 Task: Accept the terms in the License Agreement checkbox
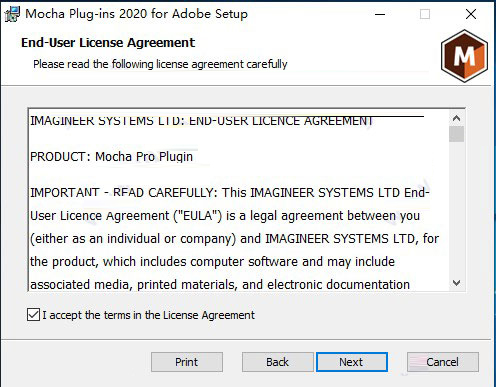click(x=33, y=315)
